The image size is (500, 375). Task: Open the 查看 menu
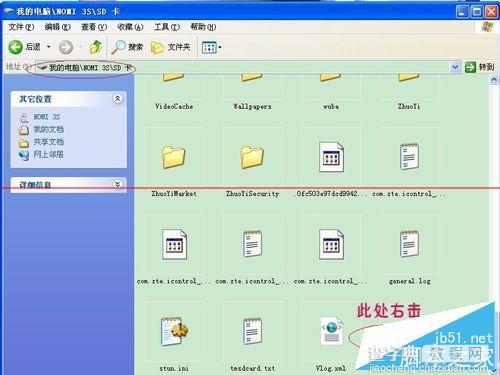pyautogui.click(x=94, y=27)
